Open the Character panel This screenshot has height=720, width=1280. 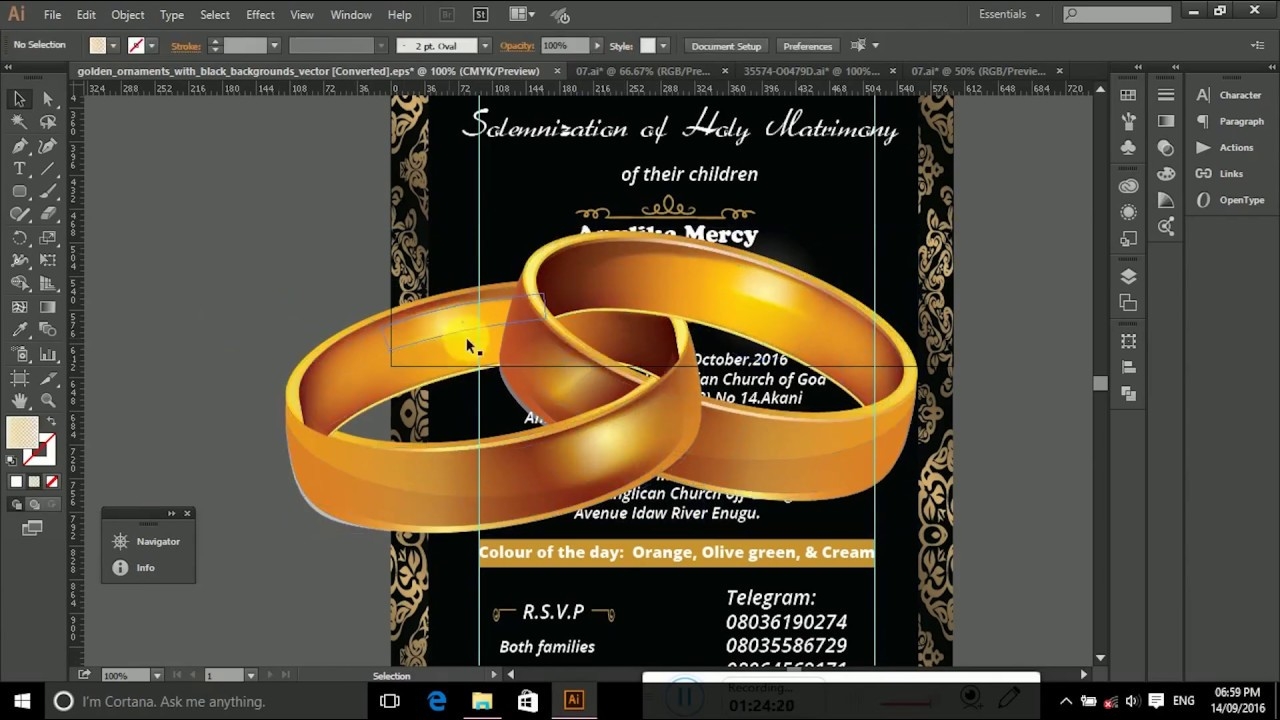point(1239,95)
